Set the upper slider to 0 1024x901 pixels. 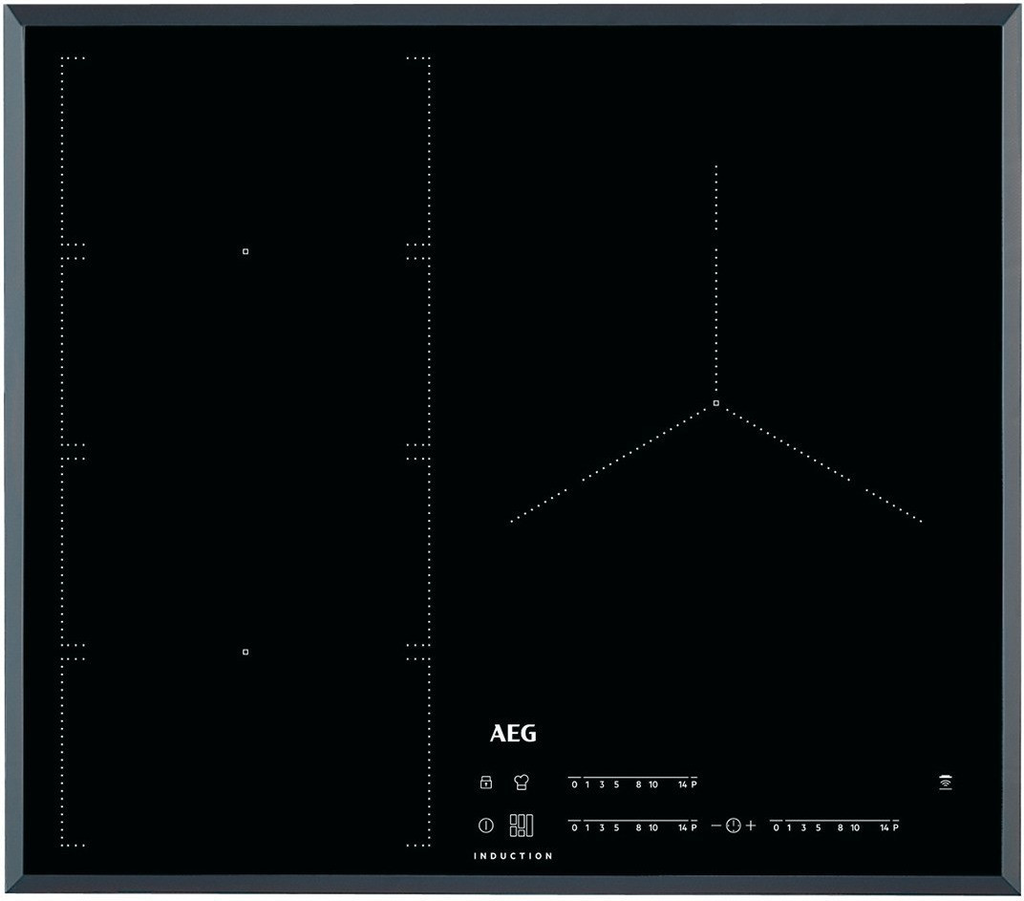[575, 785]
